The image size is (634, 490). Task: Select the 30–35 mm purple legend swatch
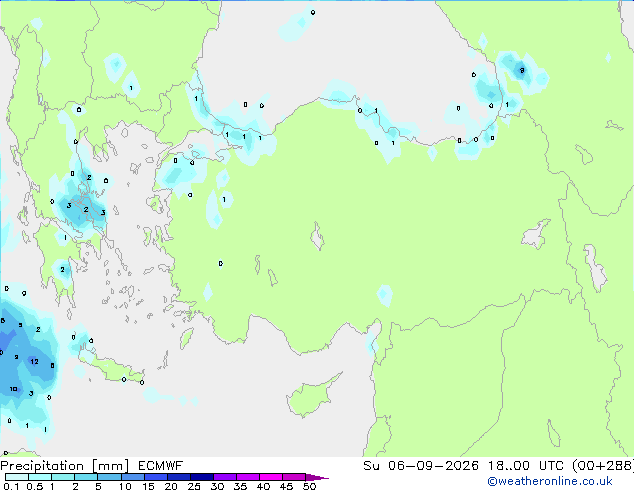pyautogui.click(x=225, y=477)
